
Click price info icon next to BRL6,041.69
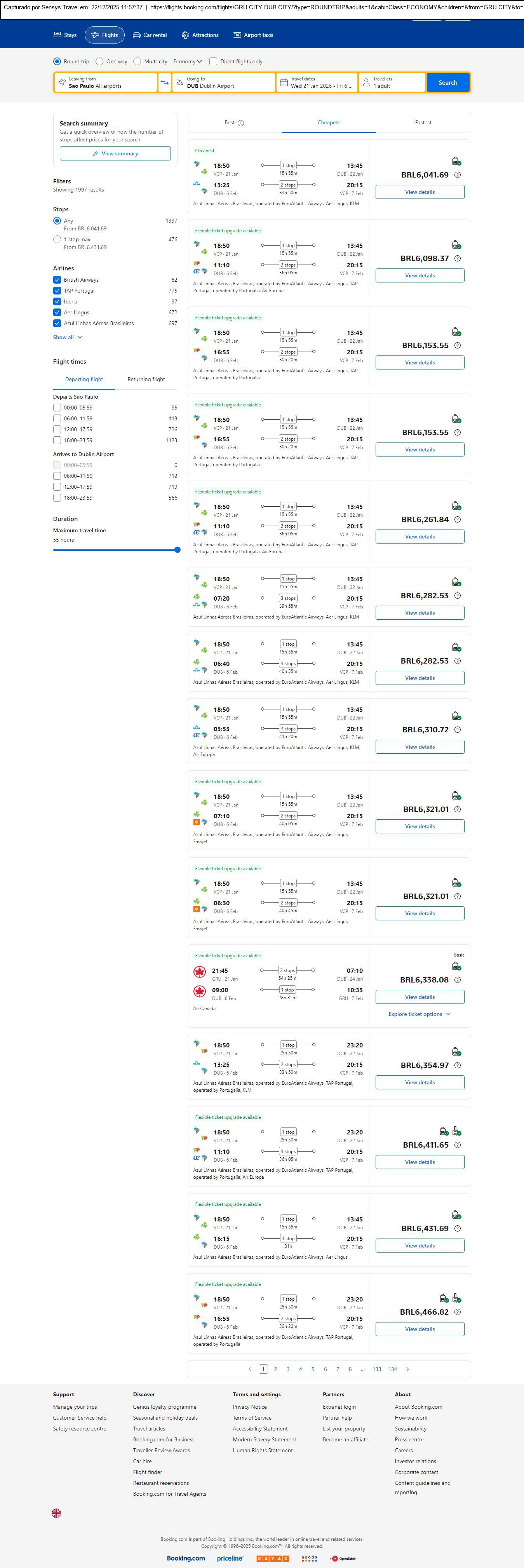458,175
